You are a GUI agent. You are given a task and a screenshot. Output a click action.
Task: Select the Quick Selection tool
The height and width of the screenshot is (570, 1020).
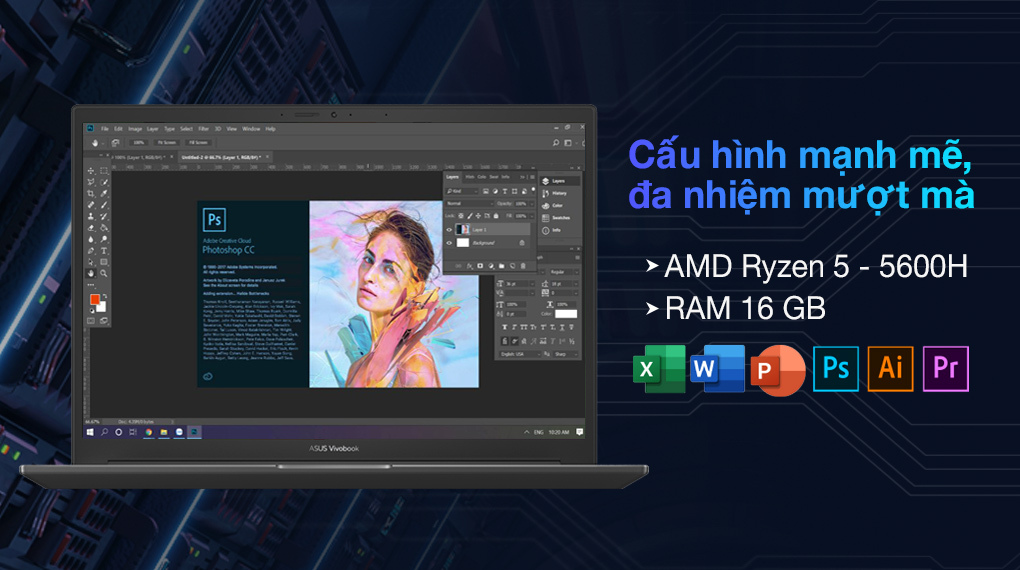tap(103, 182)
